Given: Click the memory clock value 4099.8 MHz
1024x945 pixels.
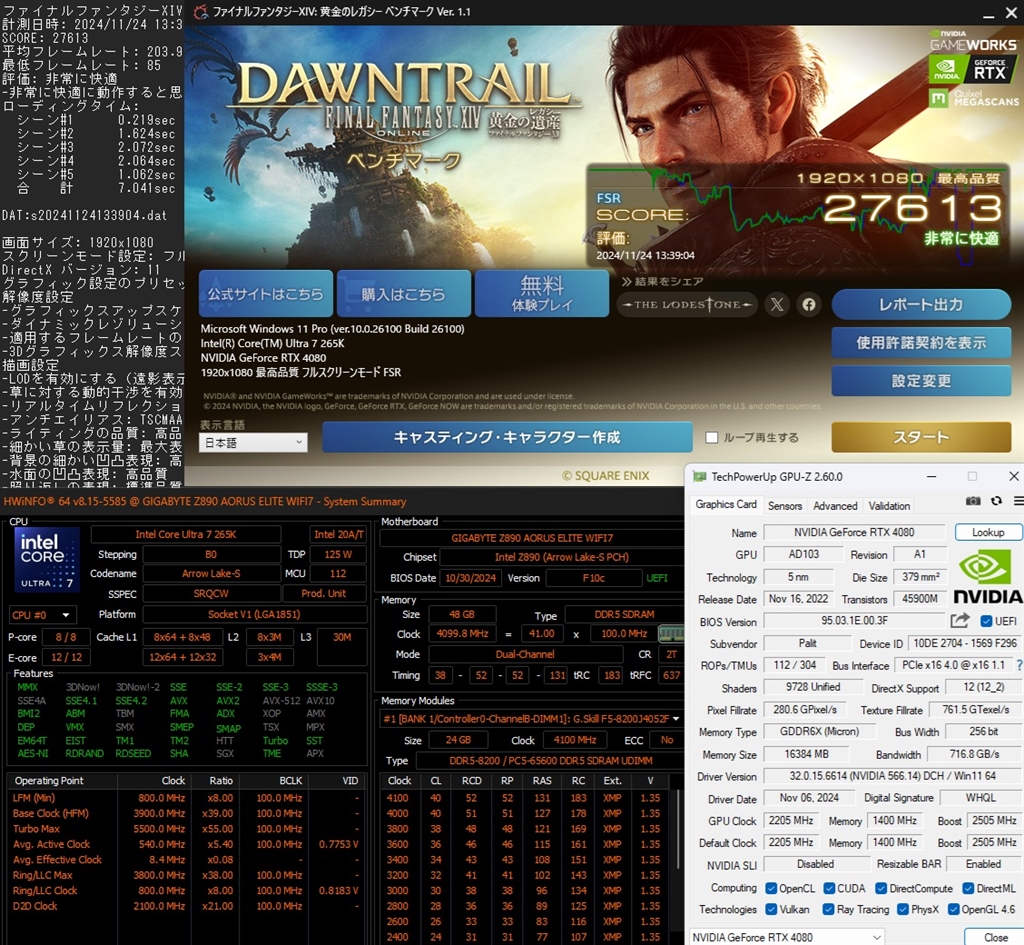Looking at the screenshot, I should coord(462,633).
